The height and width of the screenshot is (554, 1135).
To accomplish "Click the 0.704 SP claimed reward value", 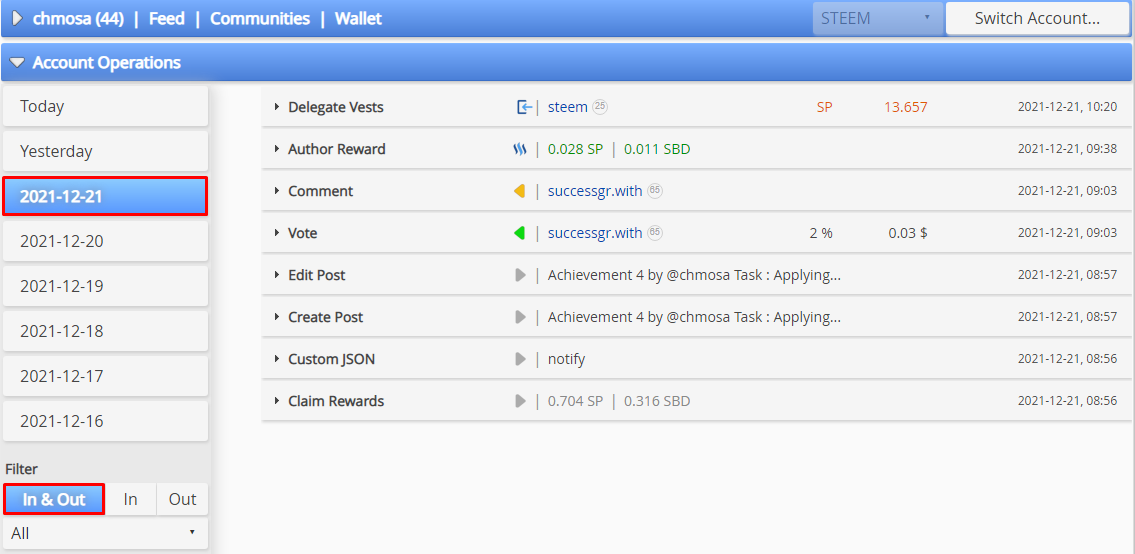I will point(575,401).
